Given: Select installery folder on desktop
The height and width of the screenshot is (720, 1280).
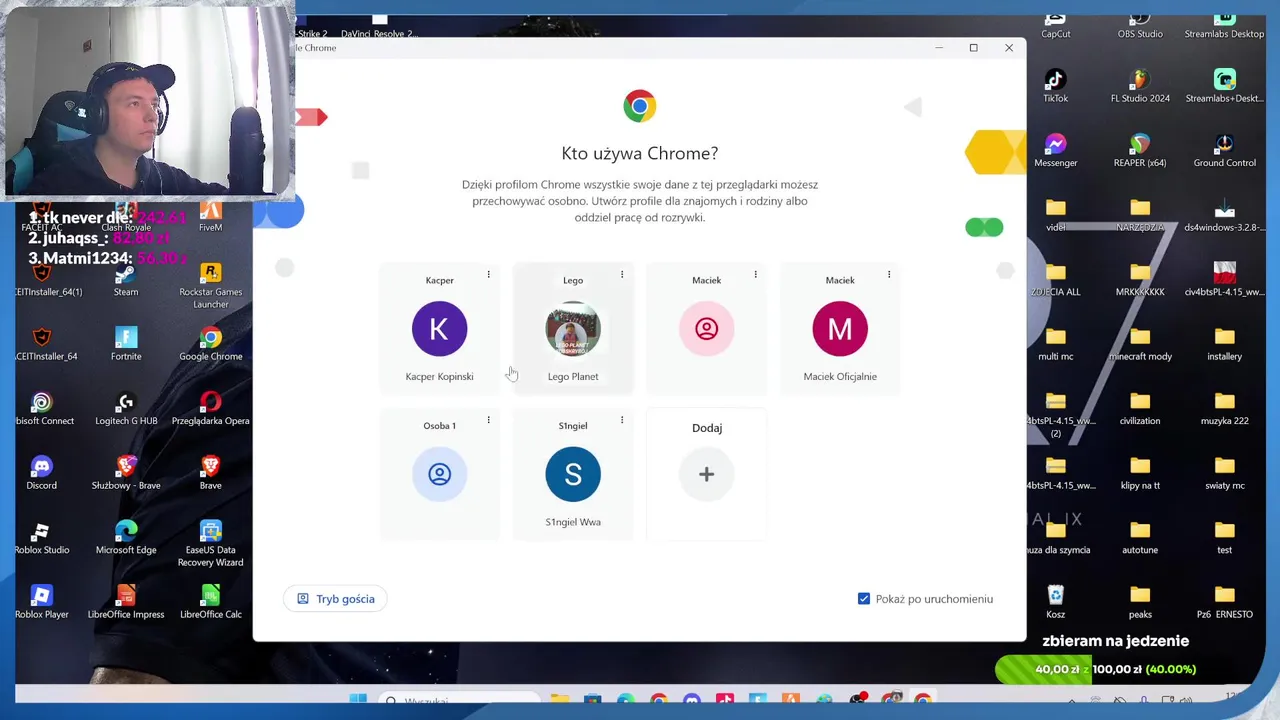Looking at the screenshot, I should pos(1225,344).
